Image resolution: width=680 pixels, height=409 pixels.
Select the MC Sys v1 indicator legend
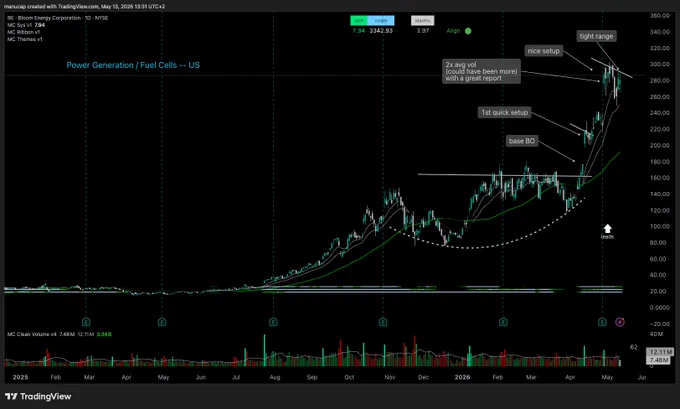(26, 25)
